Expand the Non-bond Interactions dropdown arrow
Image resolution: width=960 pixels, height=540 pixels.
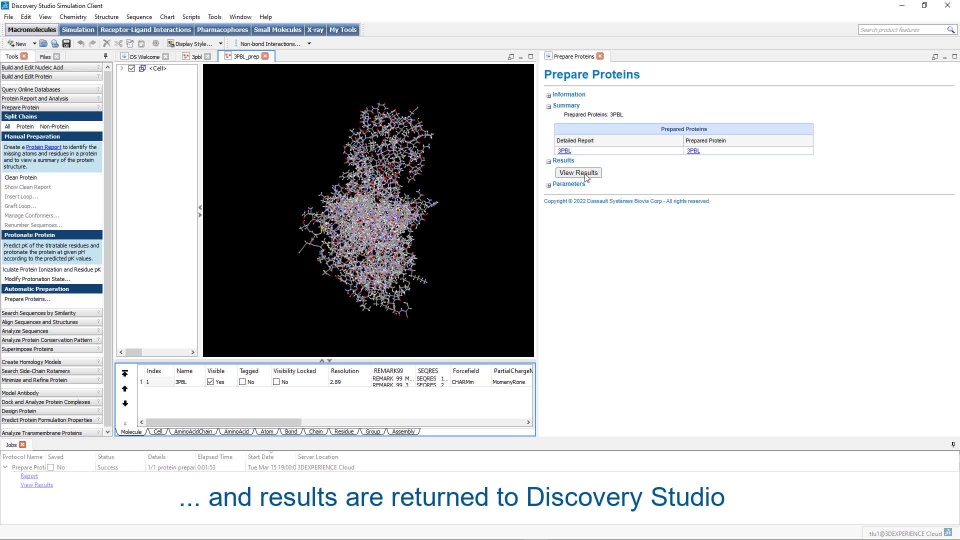click(x=309, y=43)
